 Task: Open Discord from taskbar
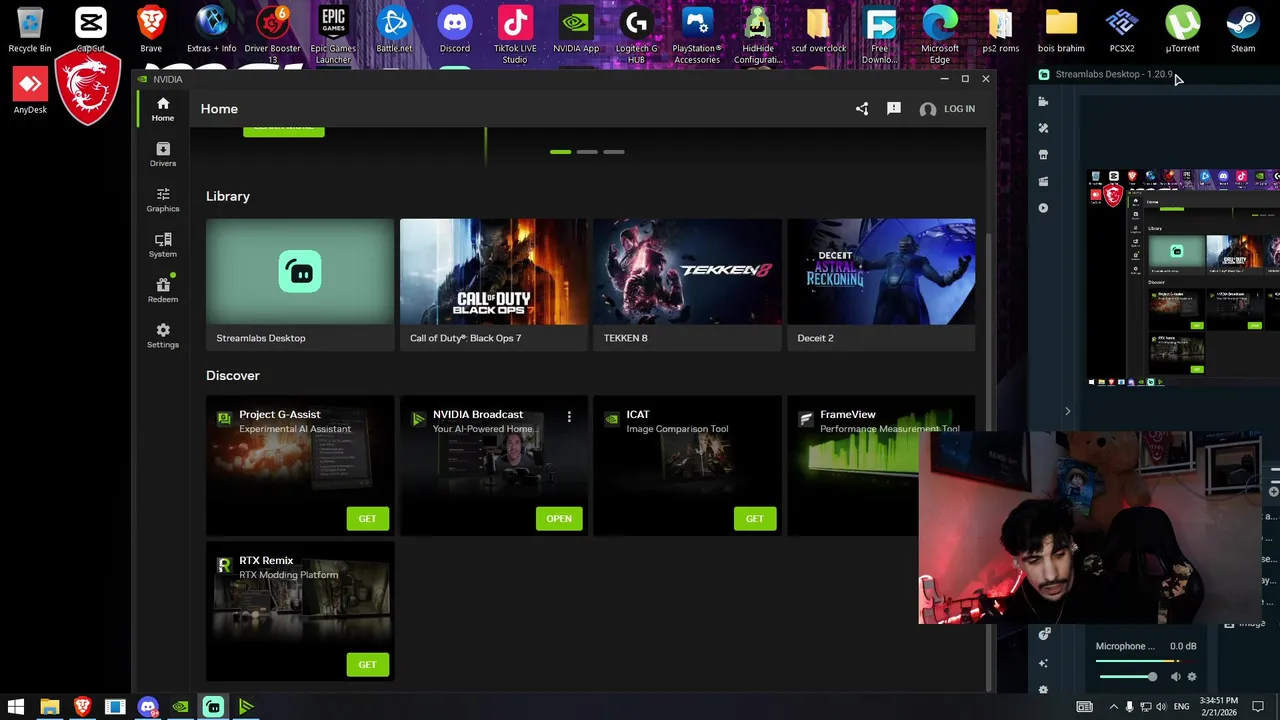pos(148,707)
